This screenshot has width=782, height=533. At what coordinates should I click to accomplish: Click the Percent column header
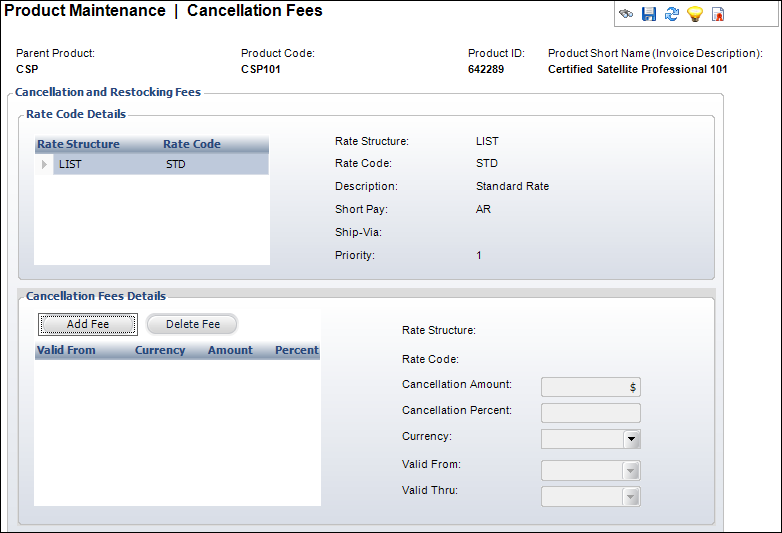(296, 350)
